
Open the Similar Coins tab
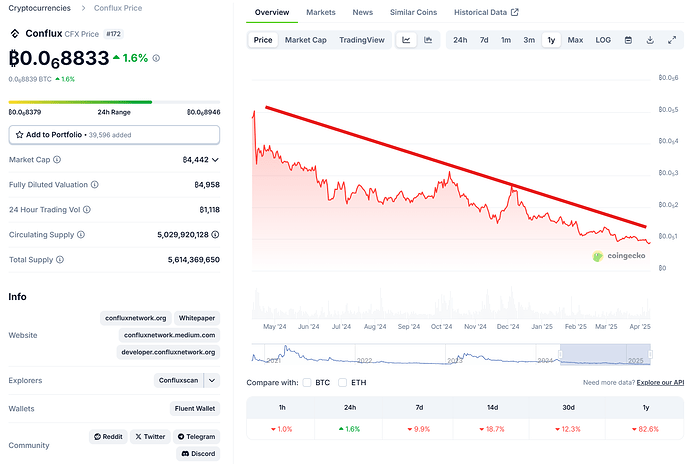(413, 12)
